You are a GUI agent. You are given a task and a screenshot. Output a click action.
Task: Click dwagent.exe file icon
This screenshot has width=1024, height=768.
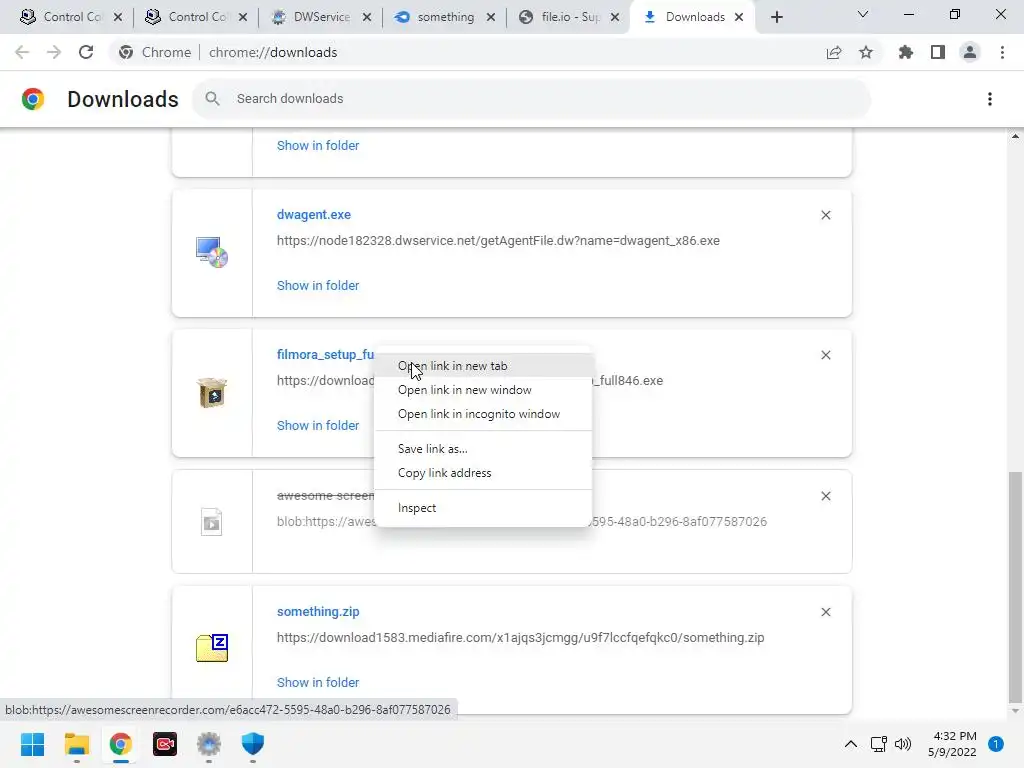coord(212,252)
